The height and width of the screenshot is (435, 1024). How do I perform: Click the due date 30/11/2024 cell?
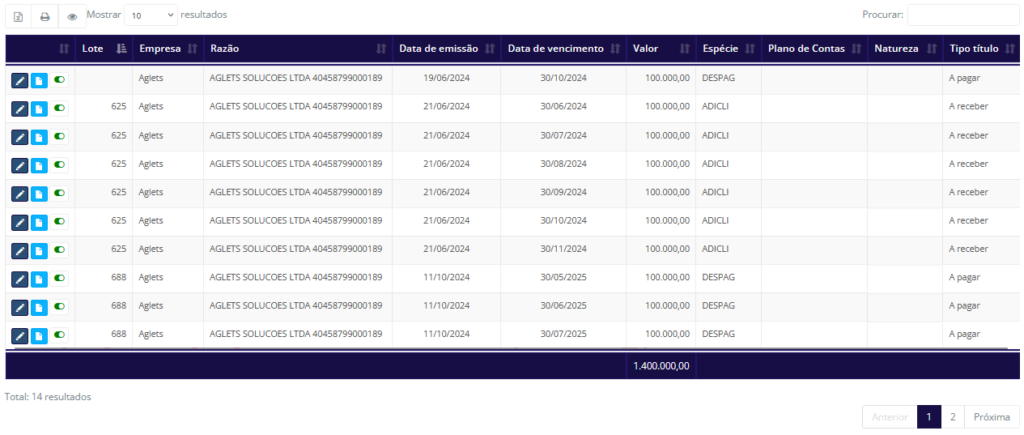point(564,249)
